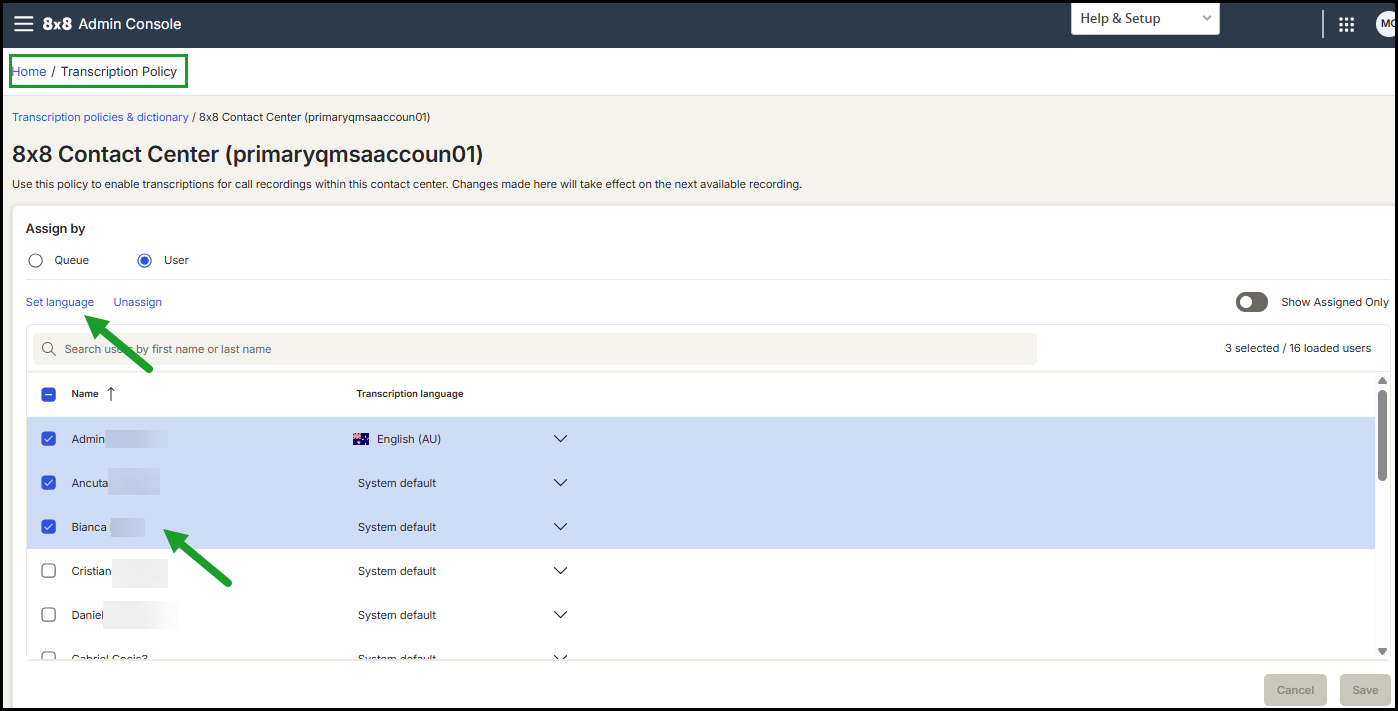Expand Daniel's transcription language dropdown

coord(560,615)
